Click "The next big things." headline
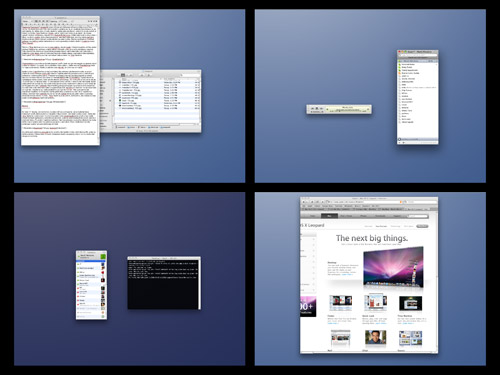This screenshot has height=375, width=500. pyautogui.click(x=372, y=238)
